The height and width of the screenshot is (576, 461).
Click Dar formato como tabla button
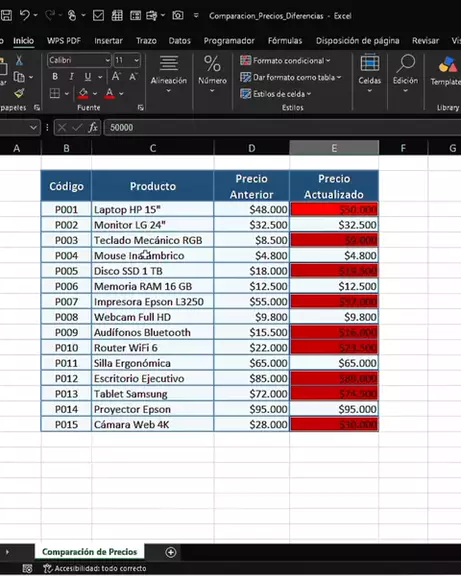(291, 78)
